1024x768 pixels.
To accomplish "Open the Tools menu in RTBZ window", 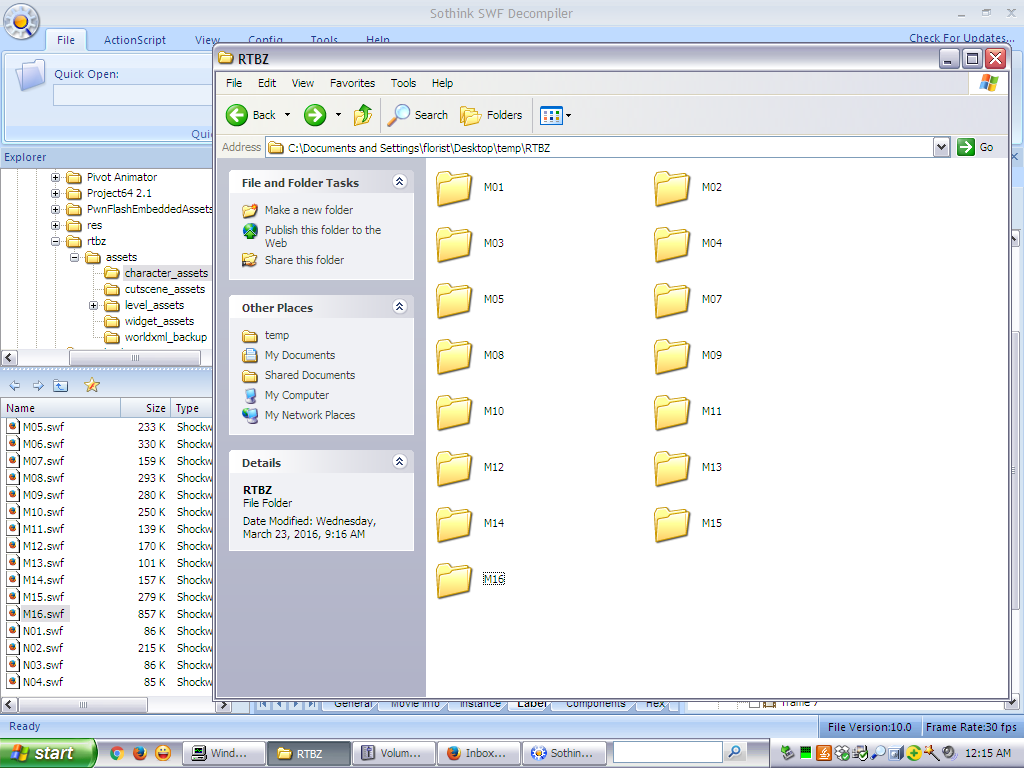I will coord(403,83).
